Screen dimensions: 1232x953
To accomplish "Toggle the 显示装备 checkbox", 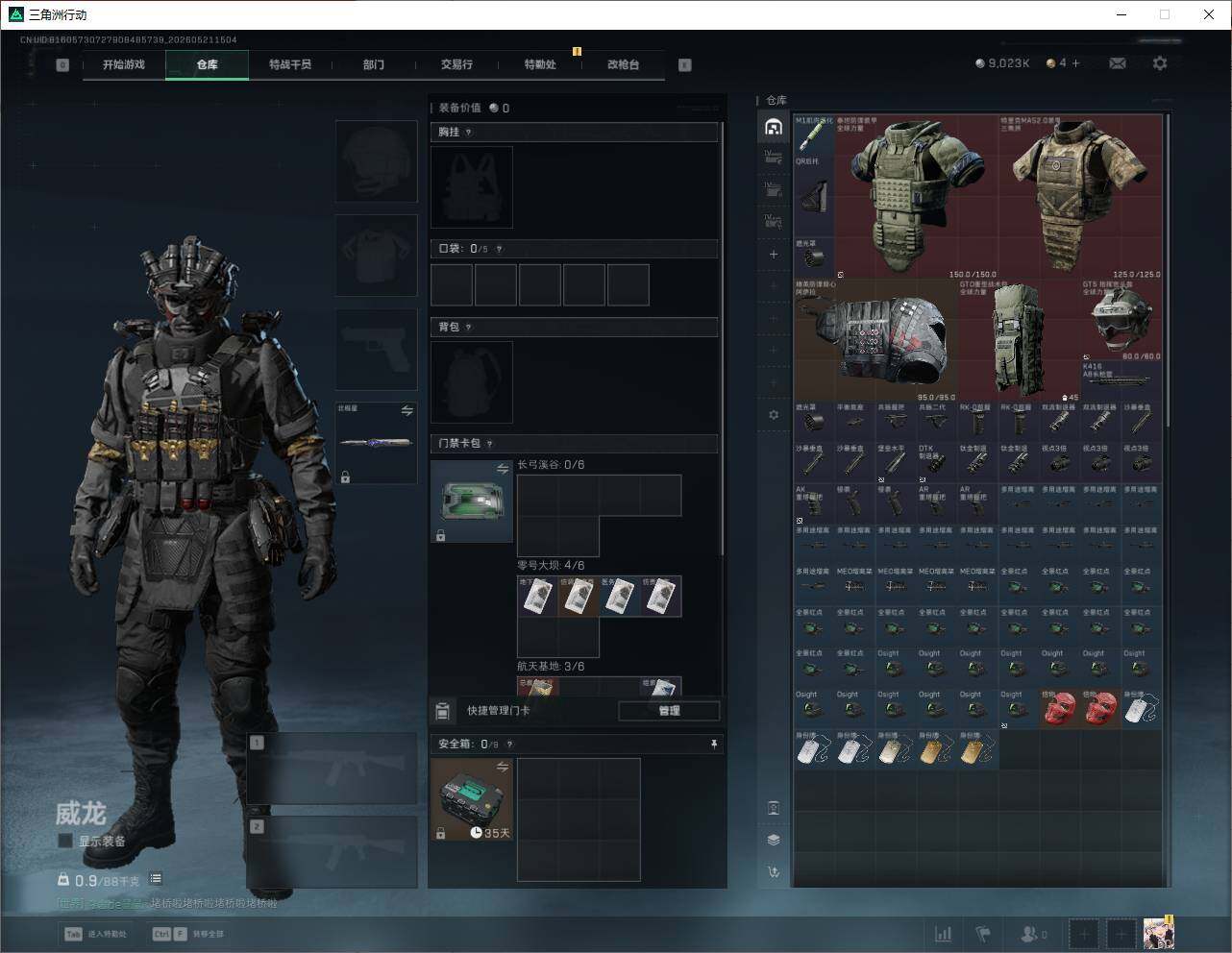I will click(65, 841).
